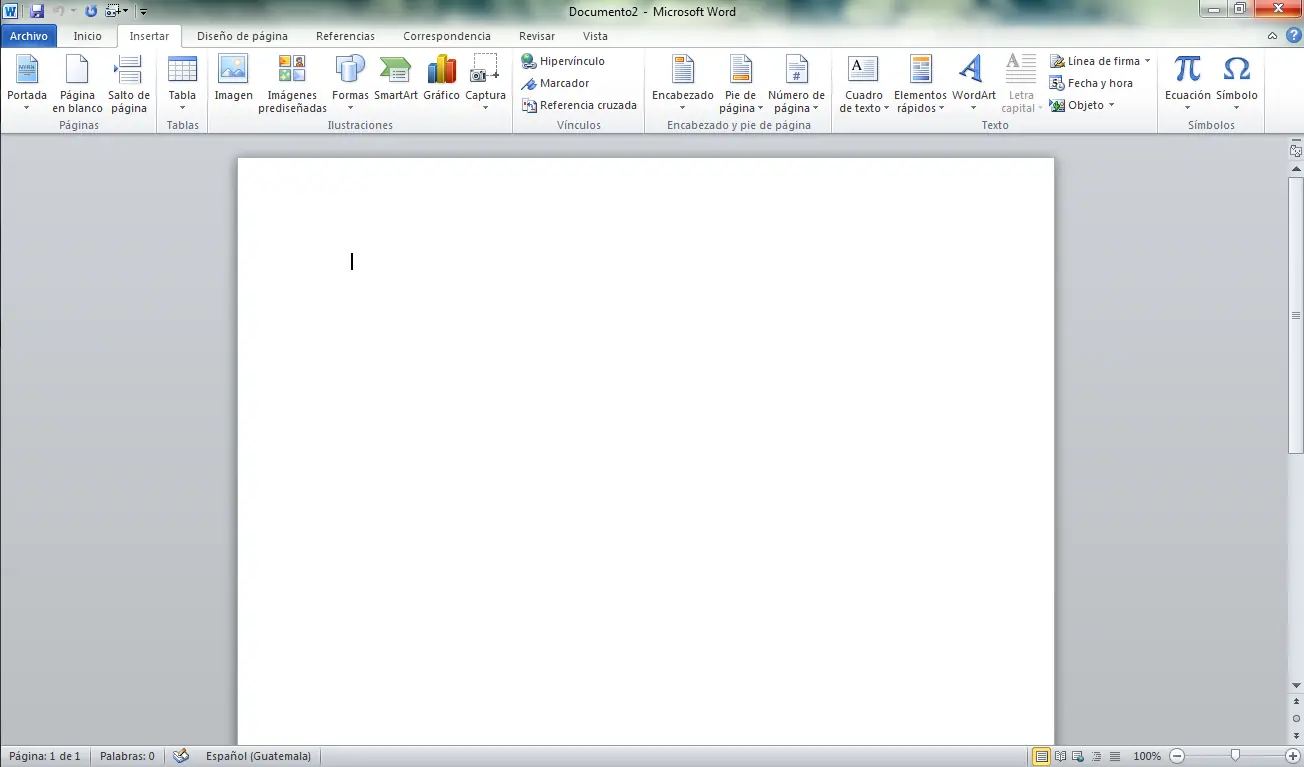1304x767 pixels.
Task: Insert Fecha y hora
Action: click(x=1091, y=83)
